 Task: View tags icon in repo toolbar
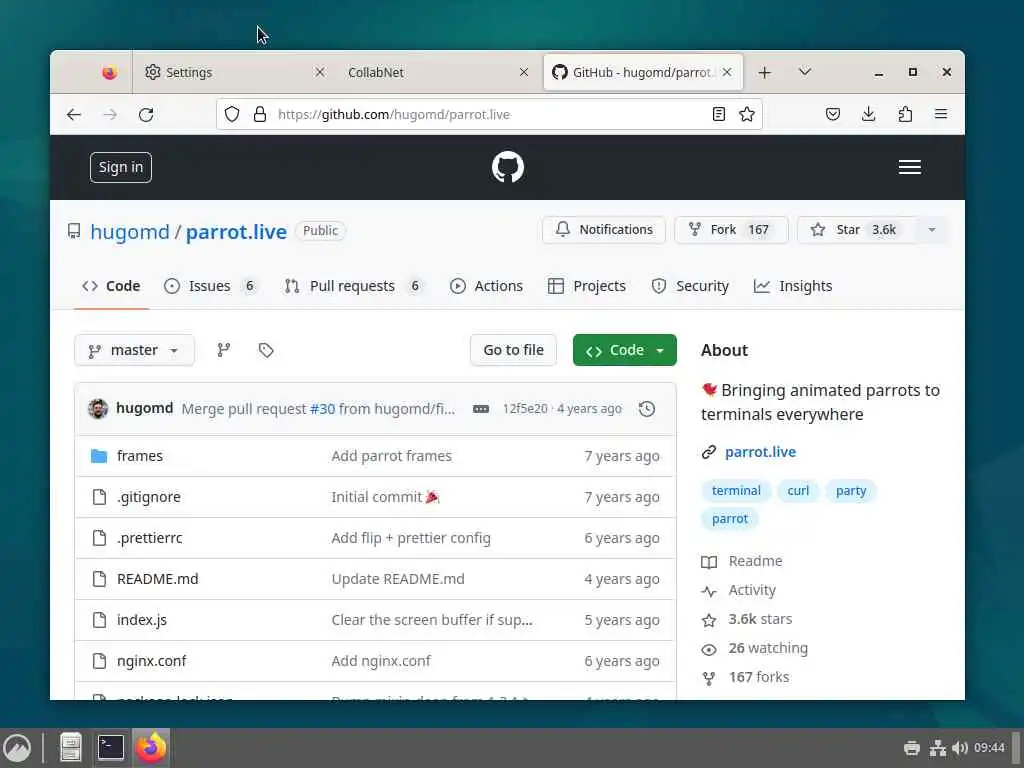(x=266, y=351)
